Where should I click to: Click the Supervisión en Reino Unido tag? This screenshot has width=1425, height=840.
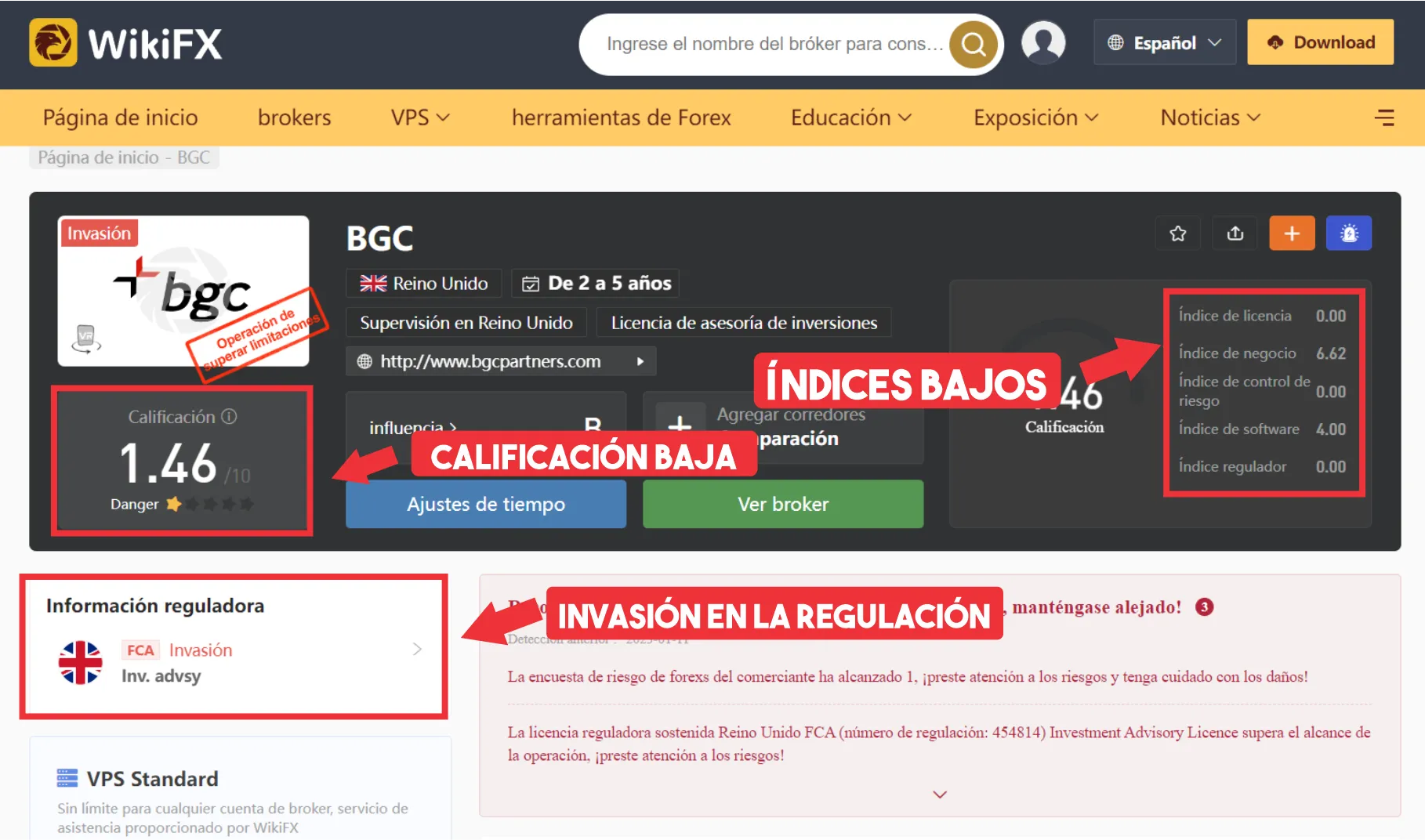[x=466, y=323]
